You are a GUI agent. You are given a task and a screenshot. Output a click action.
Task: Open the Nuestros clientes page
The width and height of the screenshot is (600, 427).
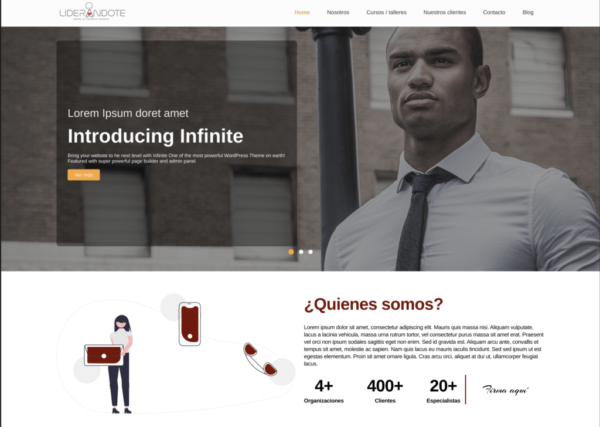click(x=445, y=12)
